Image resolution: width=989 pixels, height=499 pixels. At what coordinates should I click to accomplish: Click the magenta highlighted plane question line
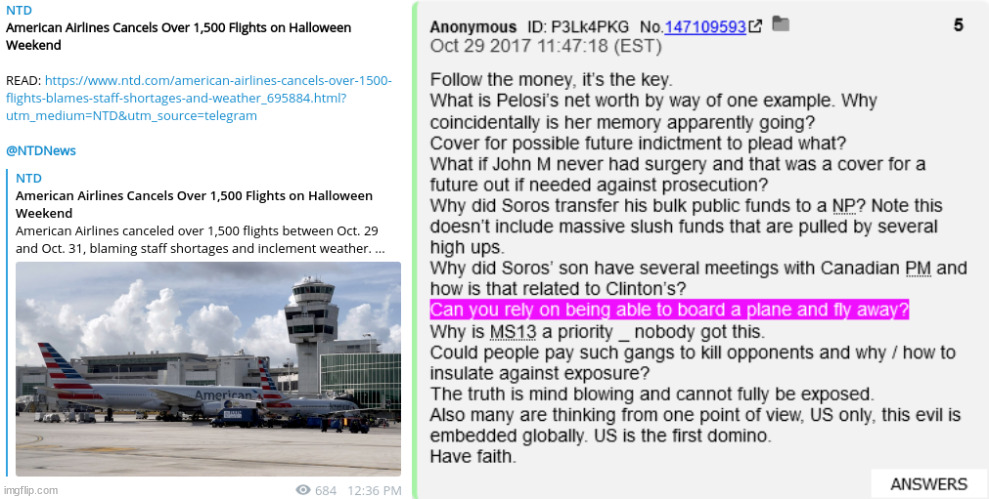pyautogui.click(x=669, y=310)
